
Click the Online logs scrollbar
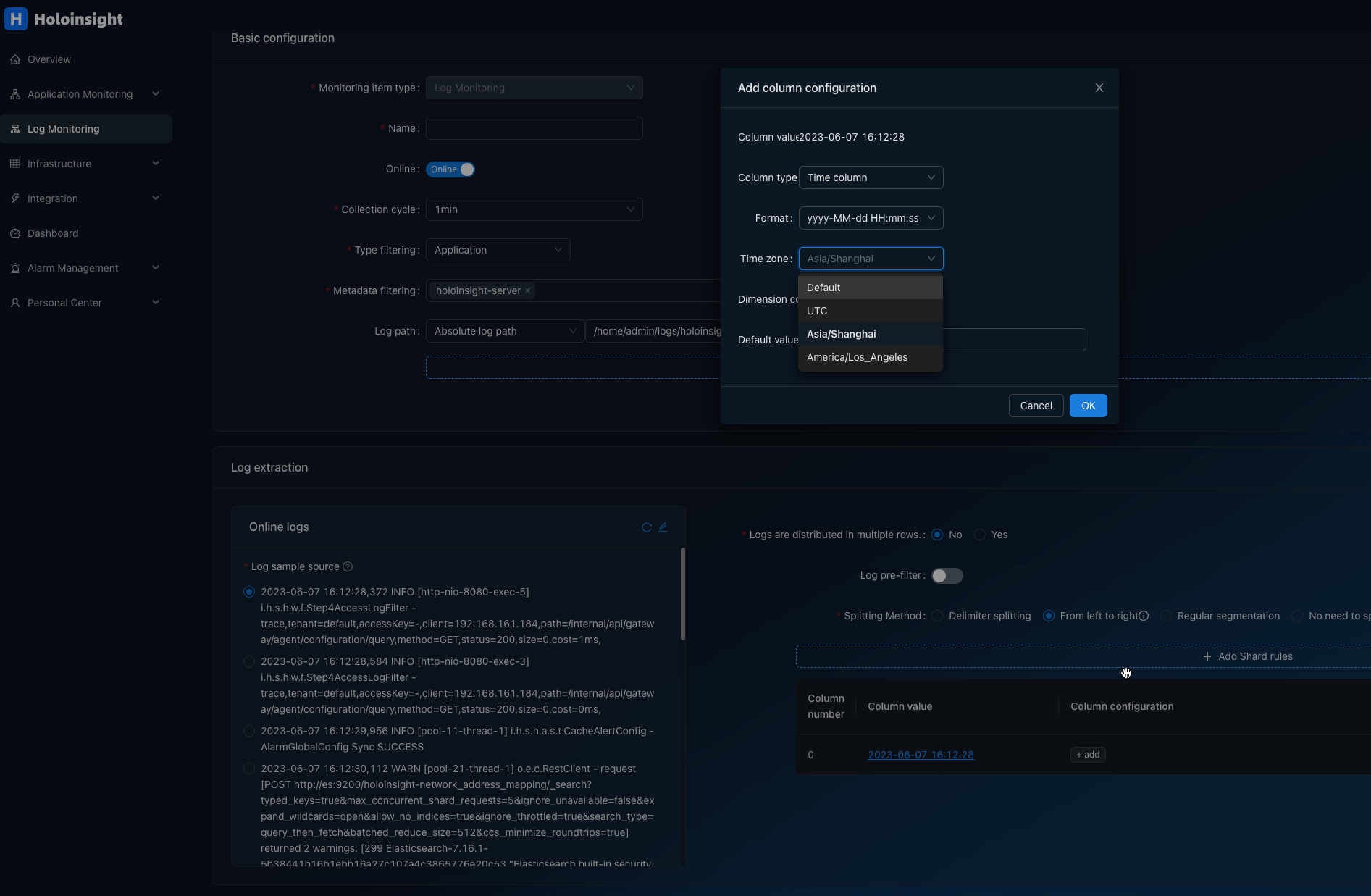683,594
